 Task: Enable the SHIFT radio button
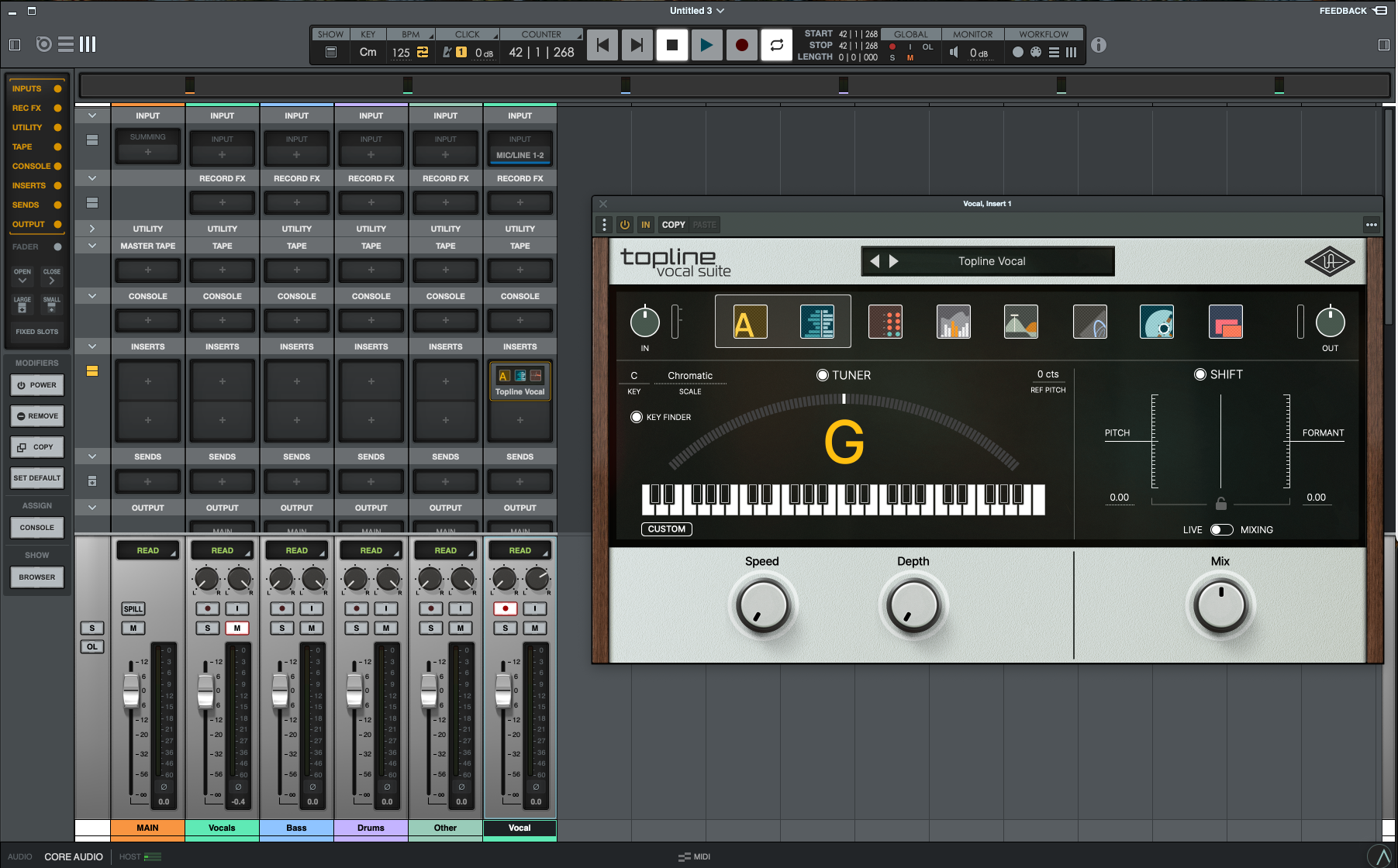[1200, 374]
